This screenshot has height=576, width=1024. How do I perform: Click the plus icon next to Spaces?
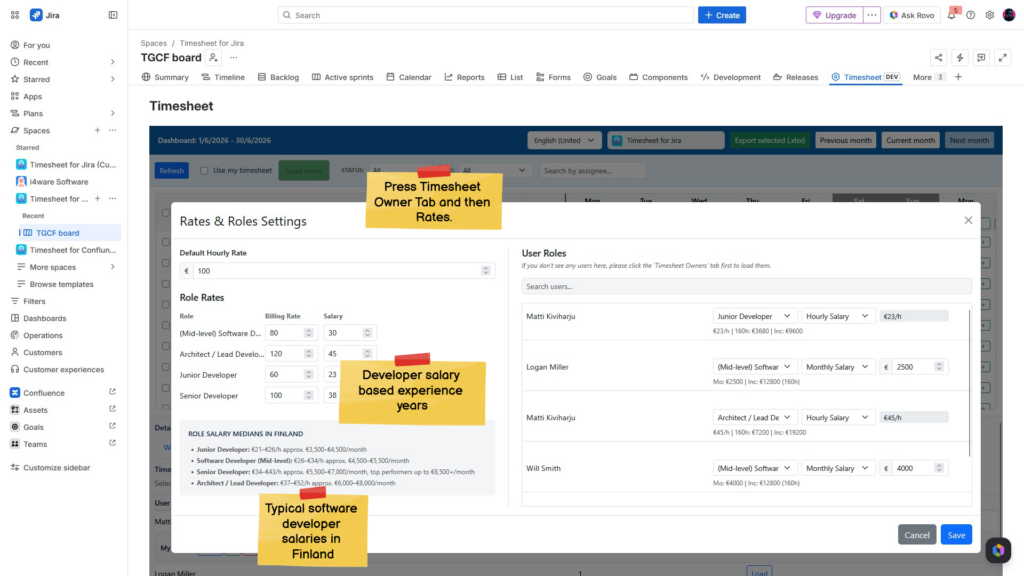coord(97,131)
